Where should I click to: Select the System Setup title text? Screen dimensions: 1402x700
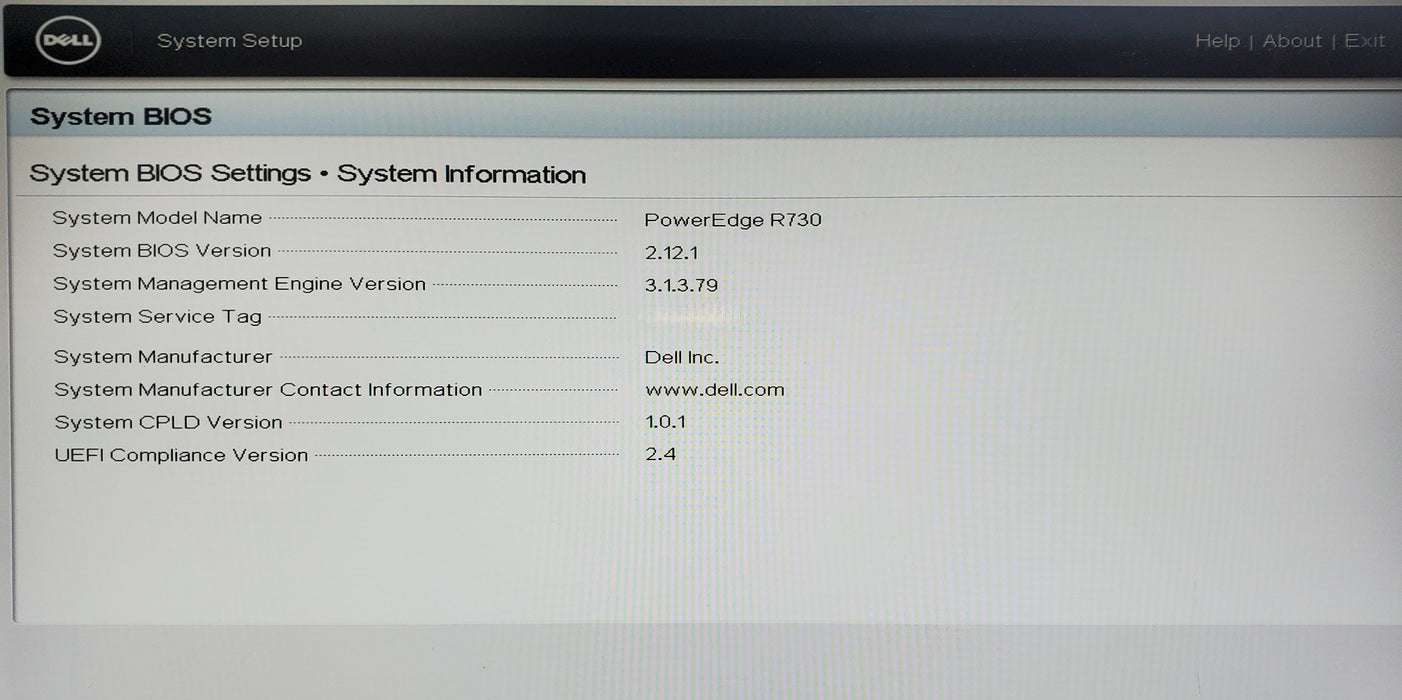[229, 41]
